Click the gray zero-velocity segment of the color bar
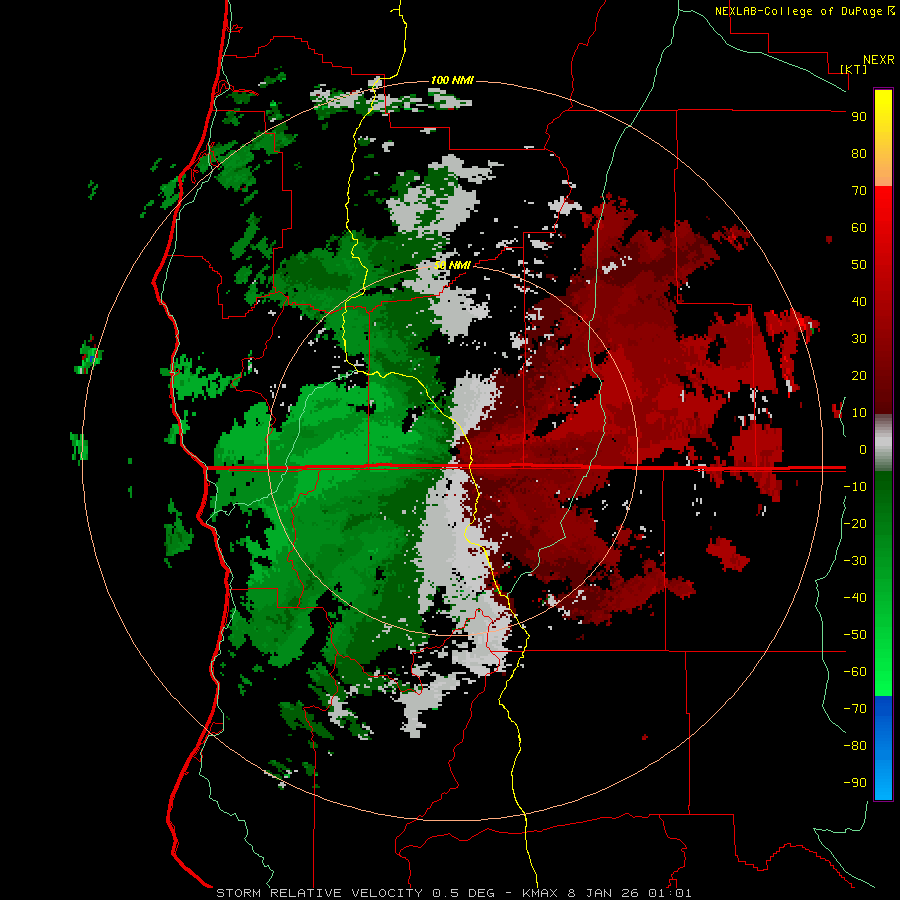The width and height of the screenshot is (900, 900). (x=883, y=443)
